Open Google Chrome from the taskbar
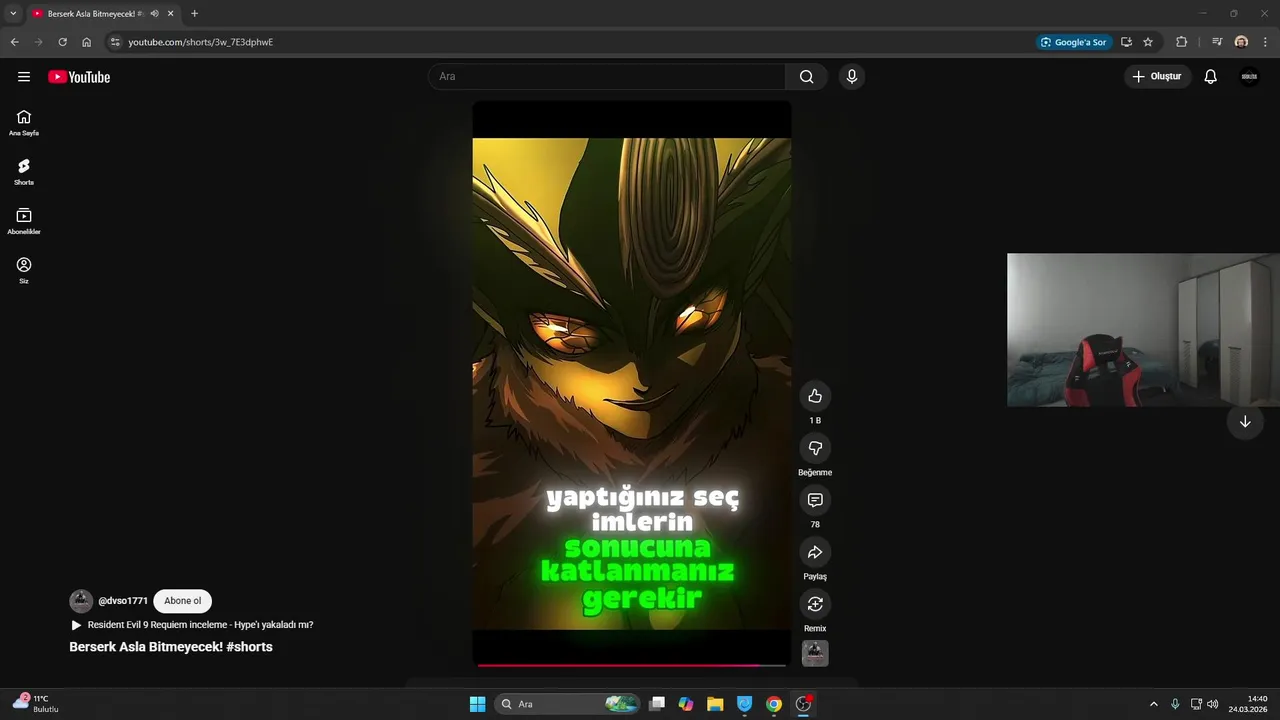 (x=774, y=704)
